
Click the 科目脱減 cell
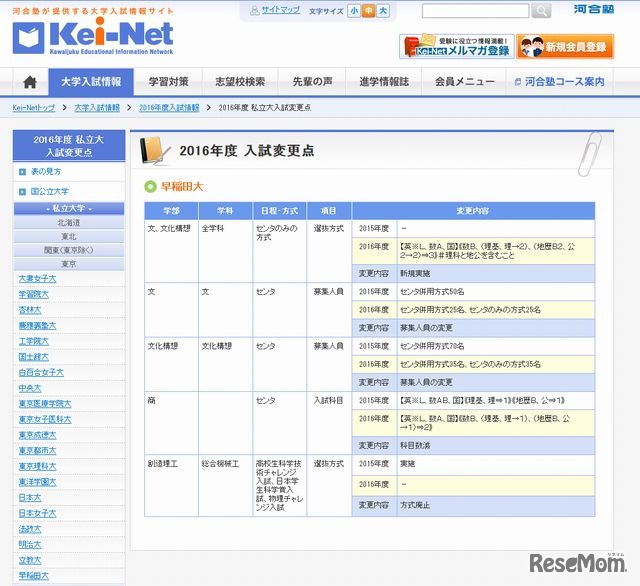click(x=496, y=446)
